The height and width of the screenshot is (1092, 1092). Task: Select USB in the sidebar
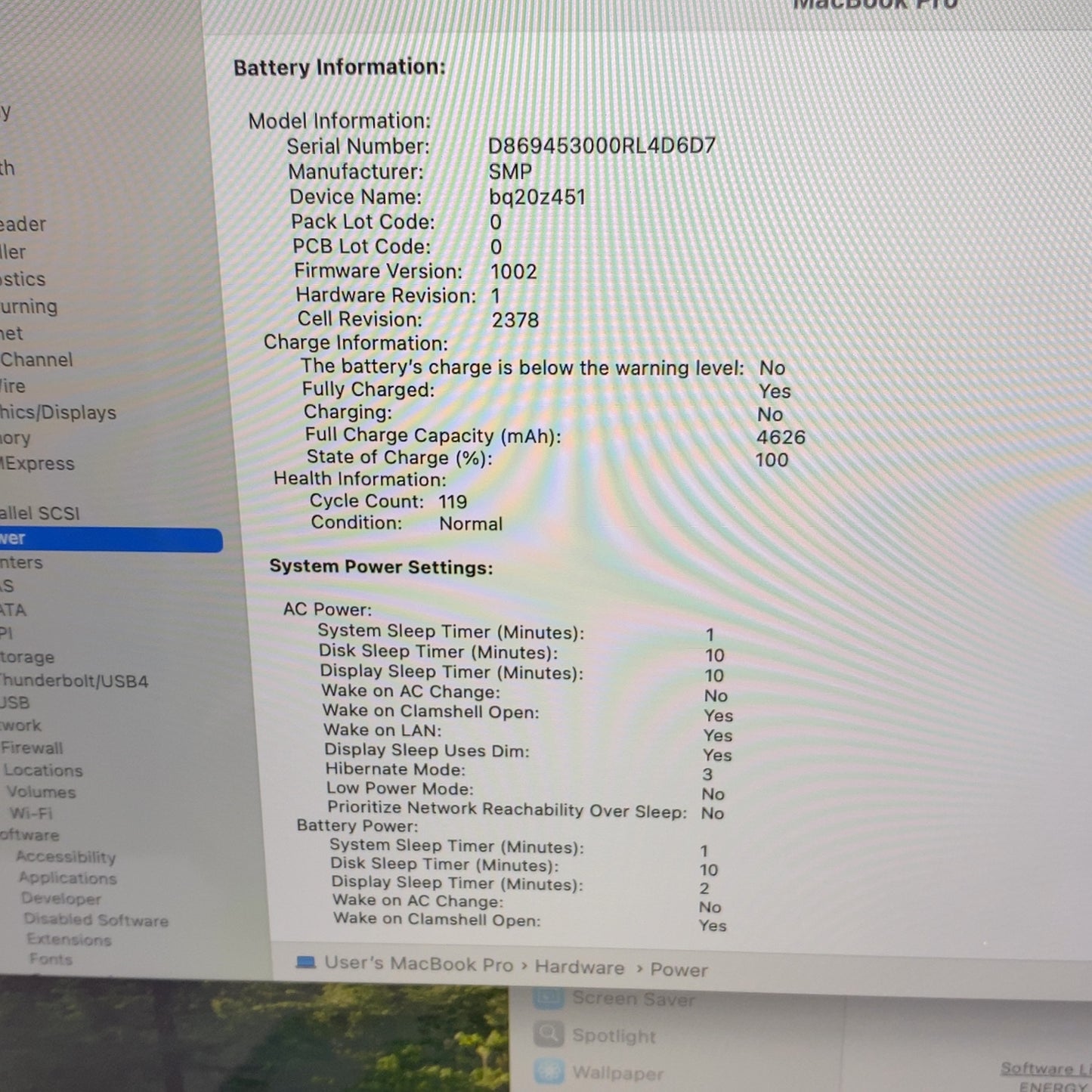[15, 703]
